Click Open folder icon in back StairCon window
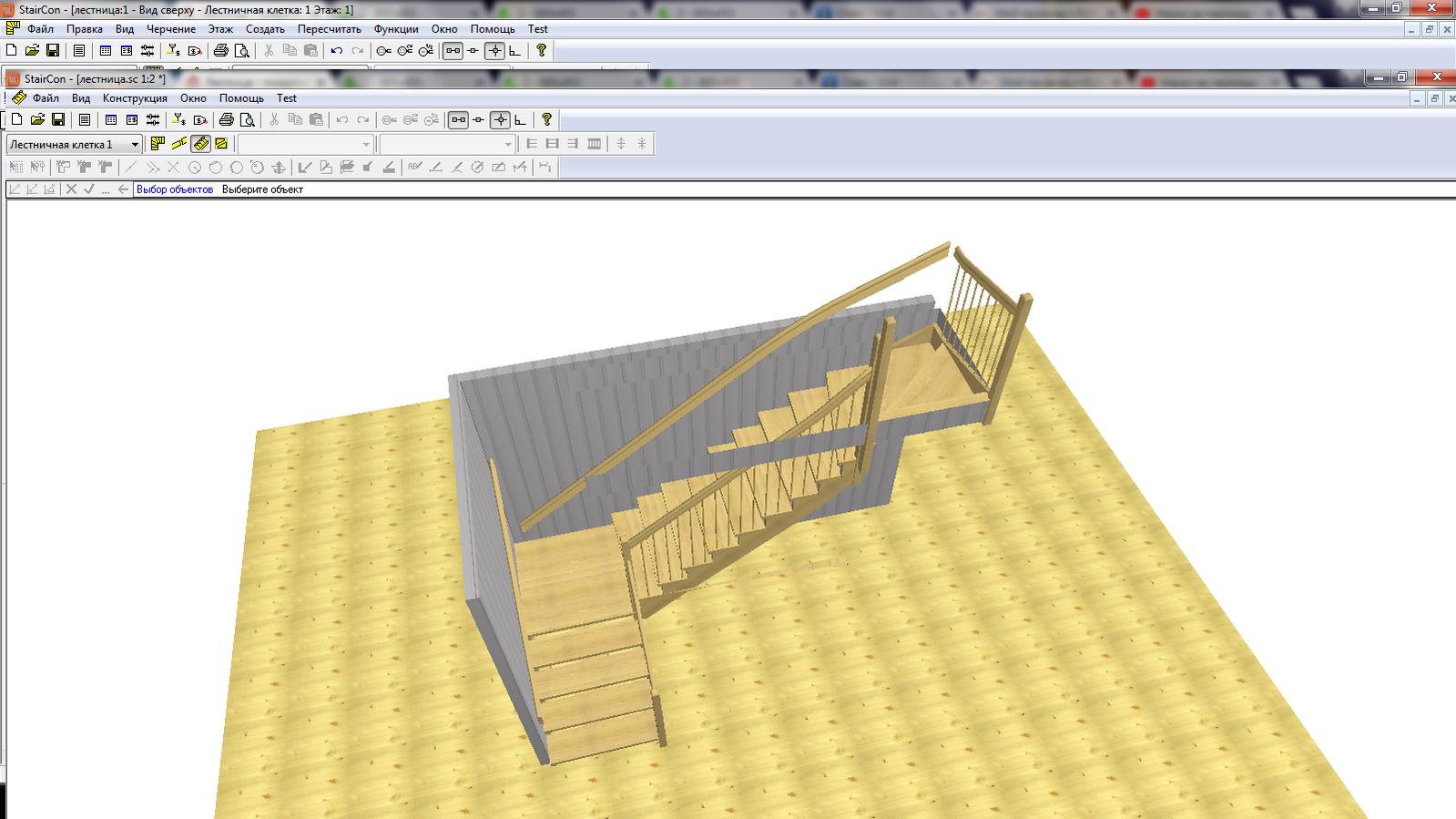The width and height of the screenshot is (1456, 819). click(x=32, y=51)
